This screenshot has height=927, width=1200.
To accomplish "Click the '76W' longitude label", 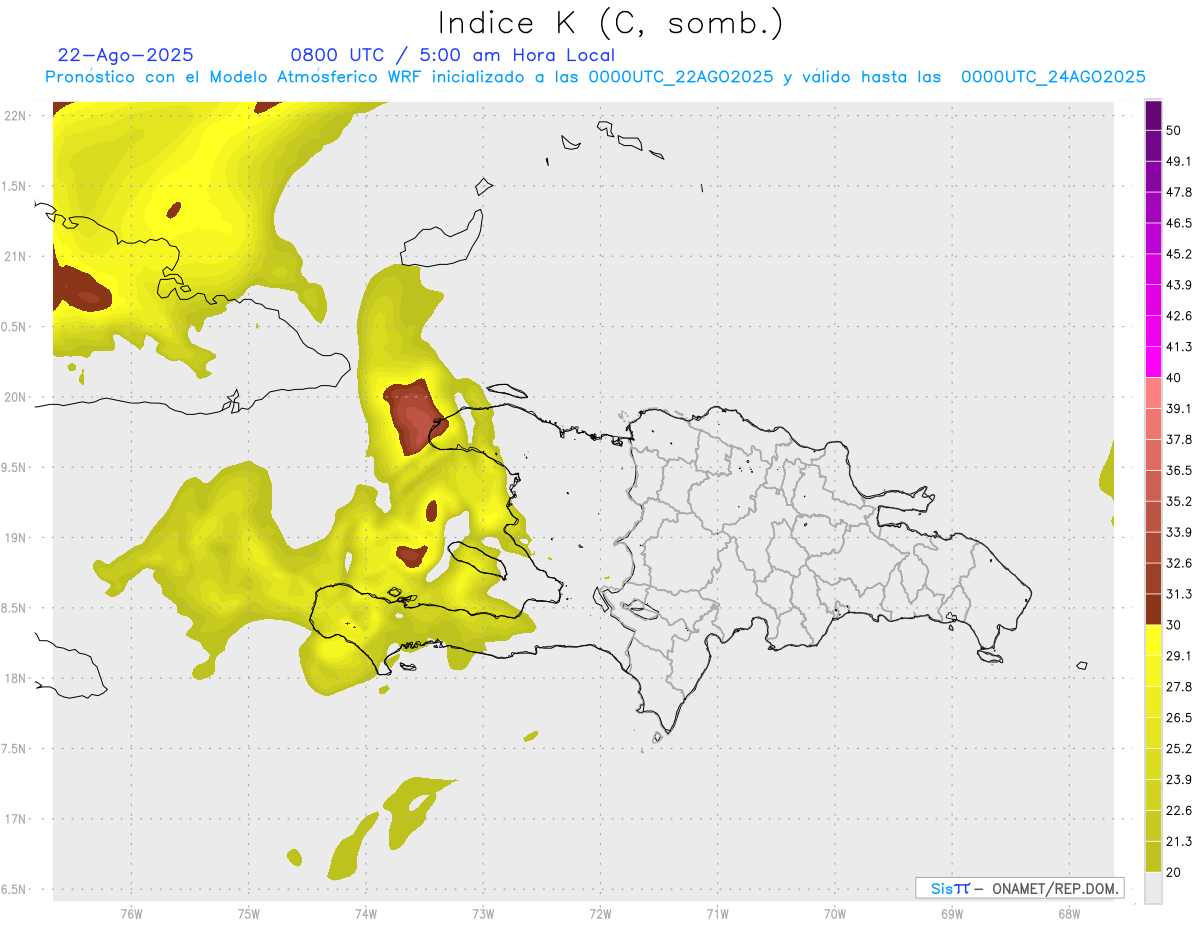I will (x=131, y=914).
